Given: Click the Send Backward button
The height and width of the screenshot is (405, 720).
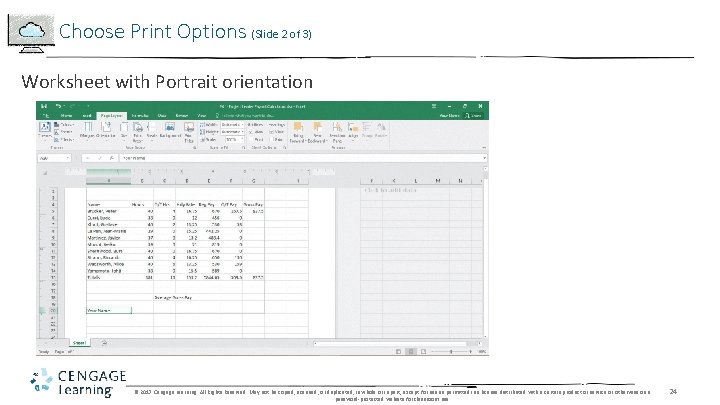Looking at the screenshot, I should pos(317,133).
